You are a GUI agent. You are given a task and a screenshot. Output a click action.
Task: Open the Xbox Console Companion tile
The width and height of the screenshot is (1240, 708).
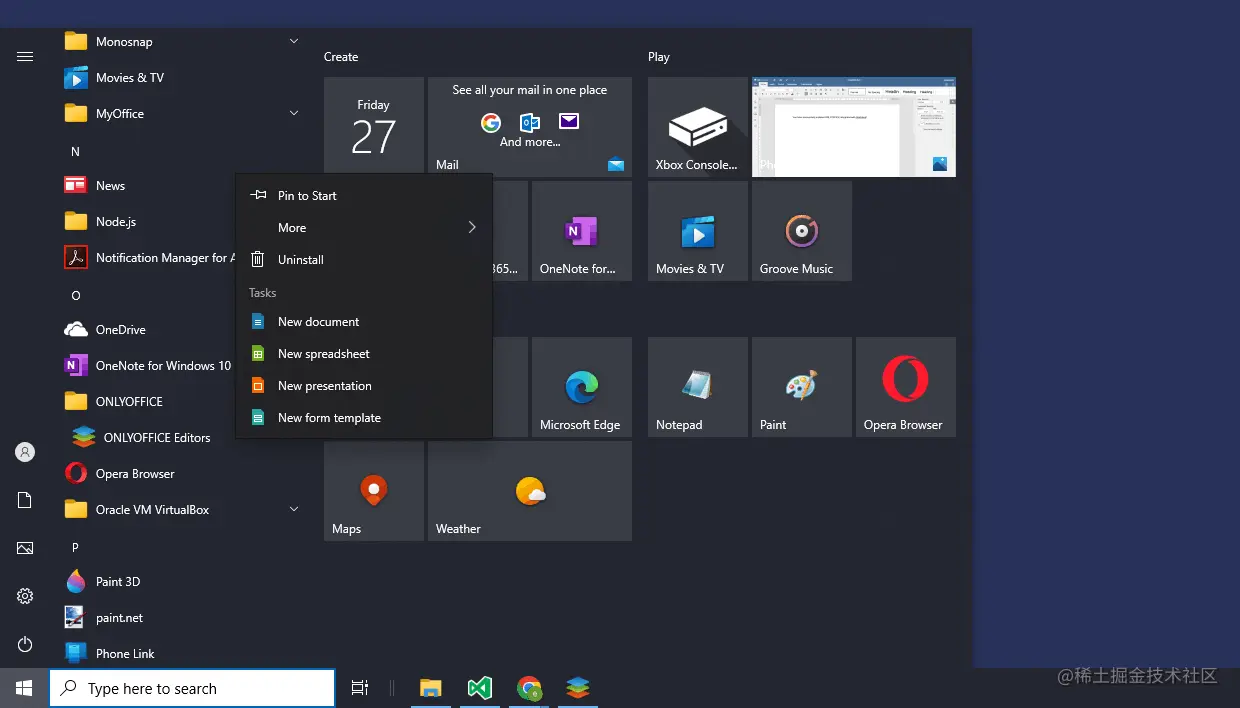[697, 127]
